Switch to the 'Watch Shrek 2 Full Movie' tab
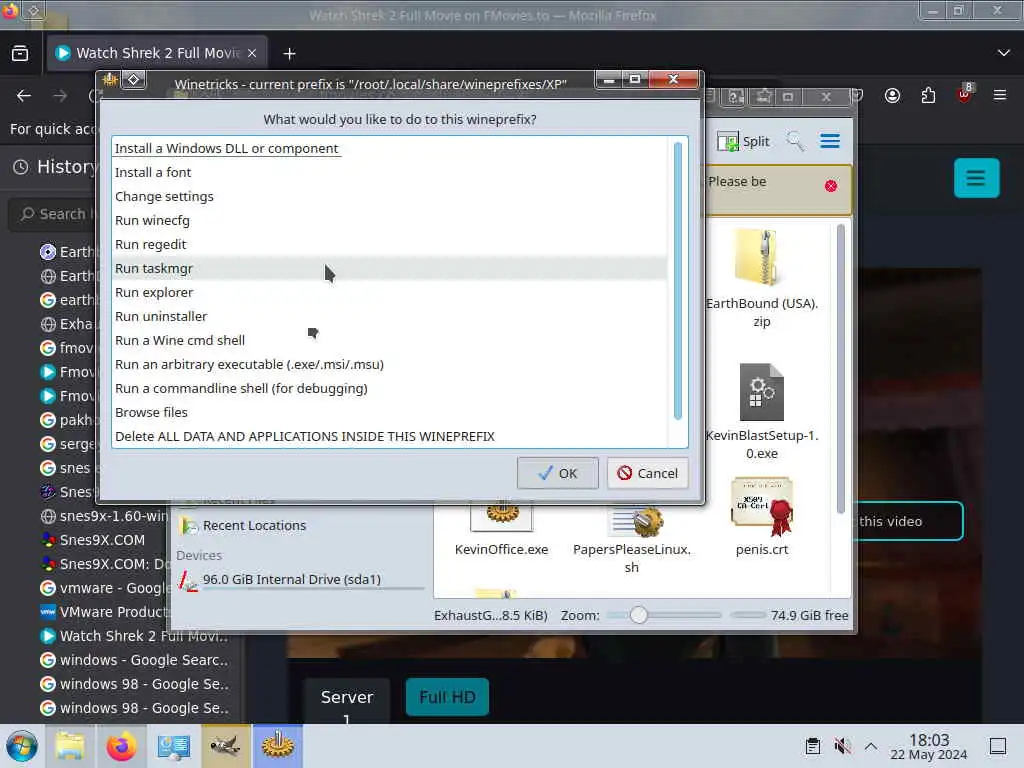 [157, 54]
